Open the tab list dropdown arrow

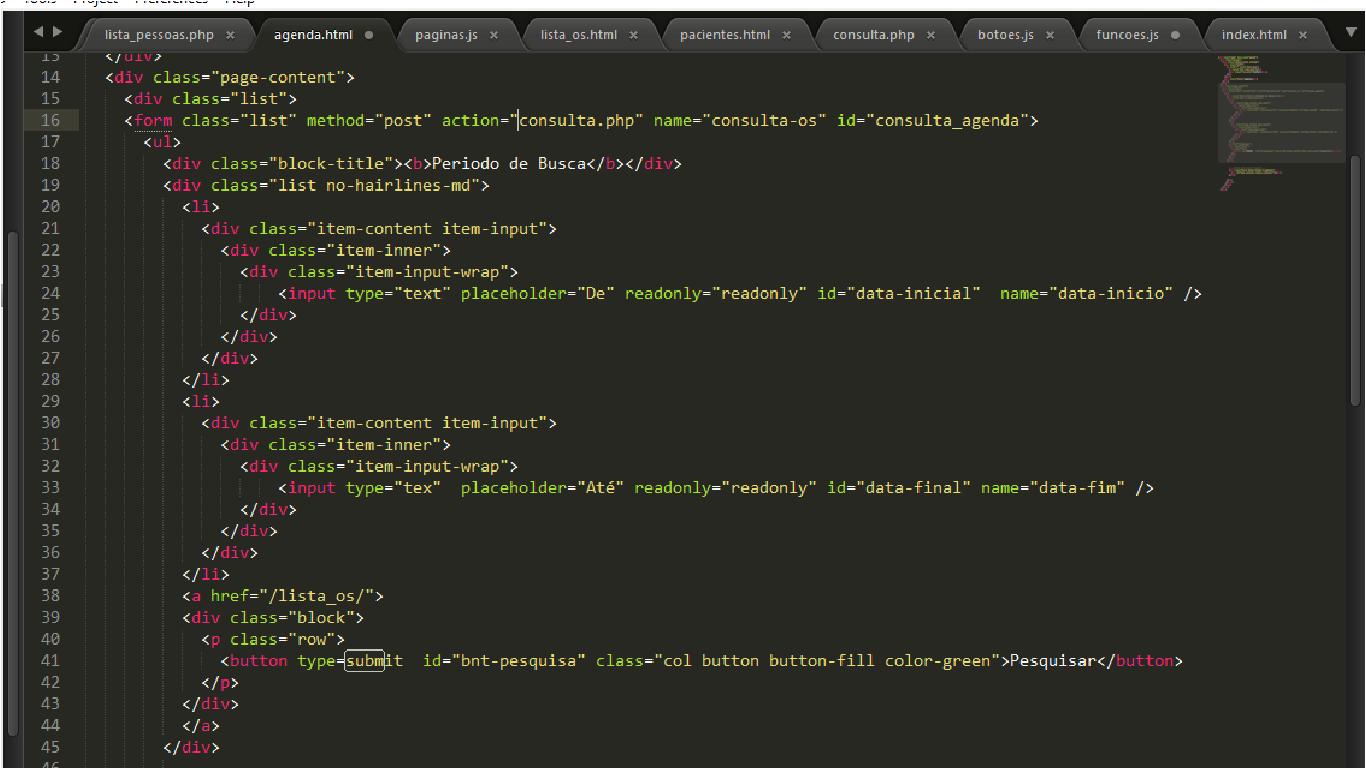1351,33
